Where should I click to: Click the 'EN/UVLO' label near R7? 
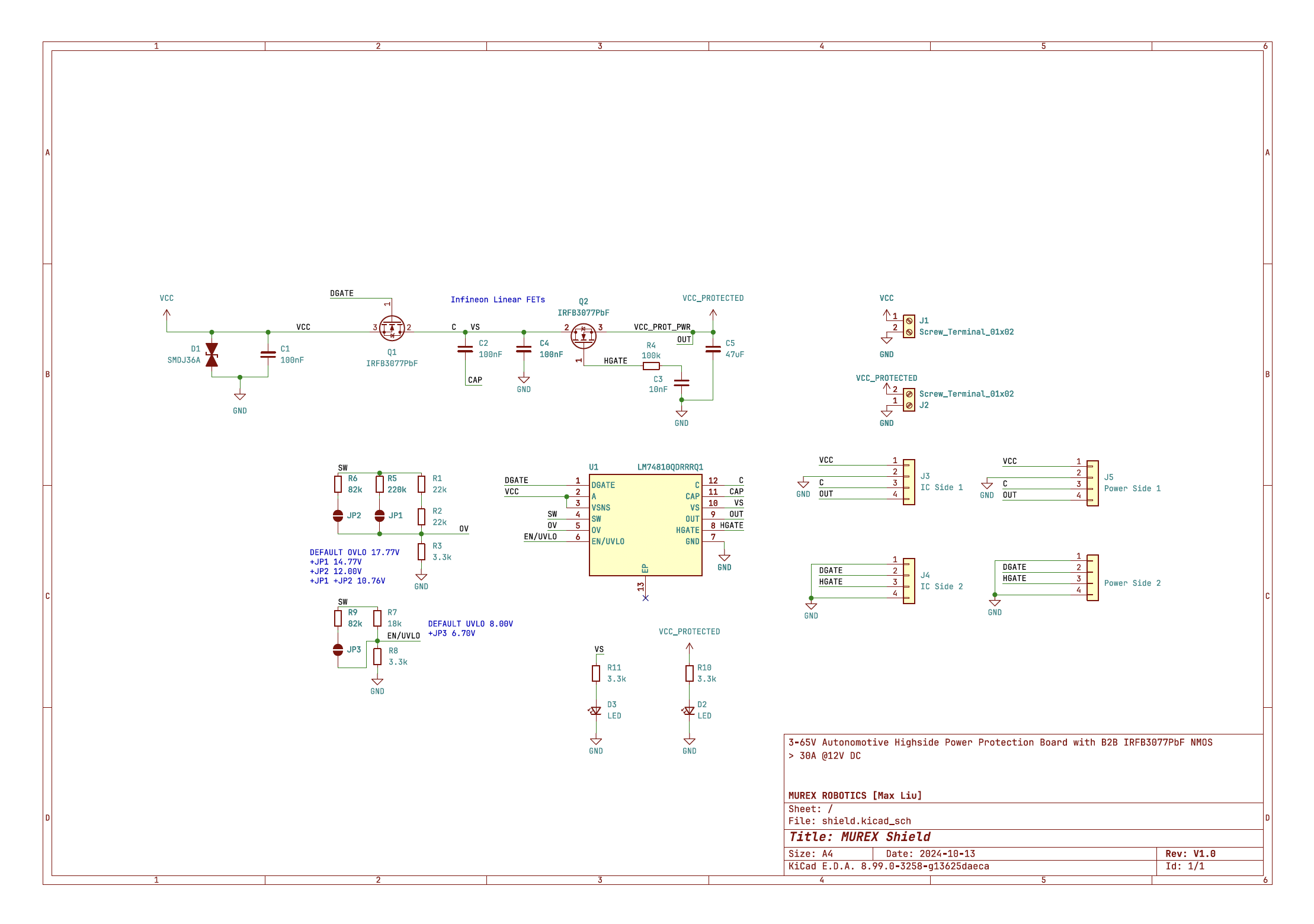pos(403,636)
